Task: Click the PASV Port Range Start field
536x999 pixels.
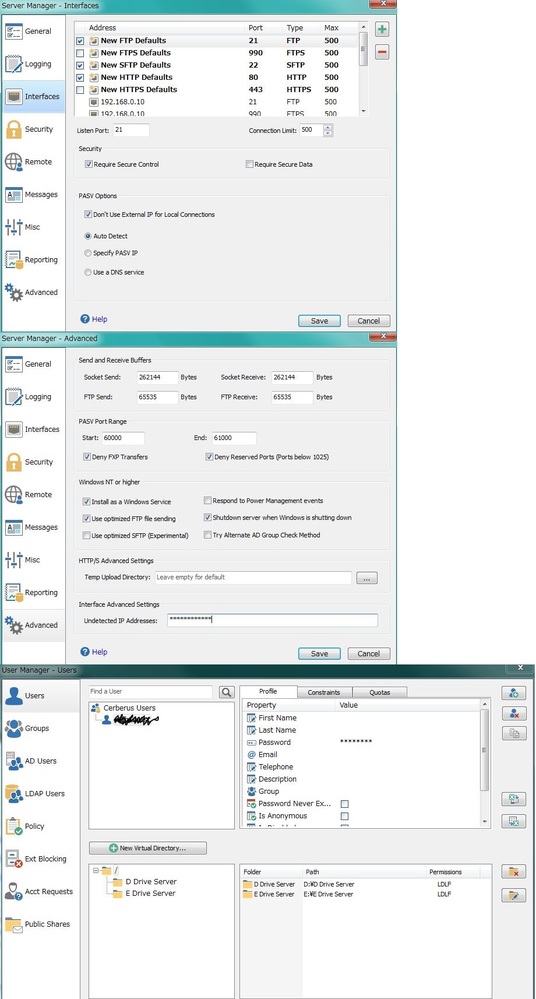Action: (x=123, y=438)
